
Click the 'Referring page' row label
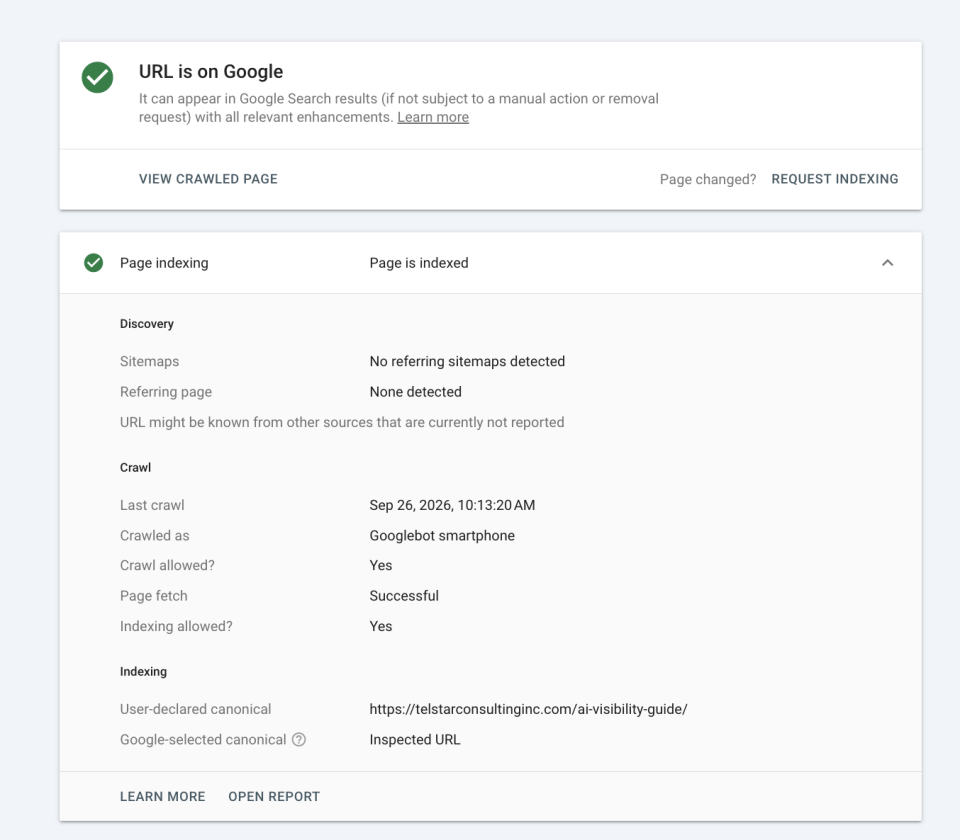point(166,392)
